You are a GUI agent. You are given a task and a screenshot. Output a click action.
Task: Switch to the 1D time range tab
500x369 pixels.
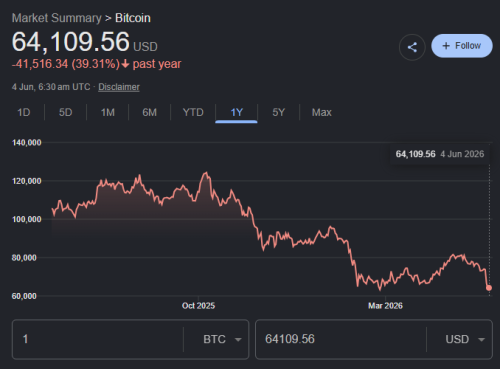click(x=24, y=112)
